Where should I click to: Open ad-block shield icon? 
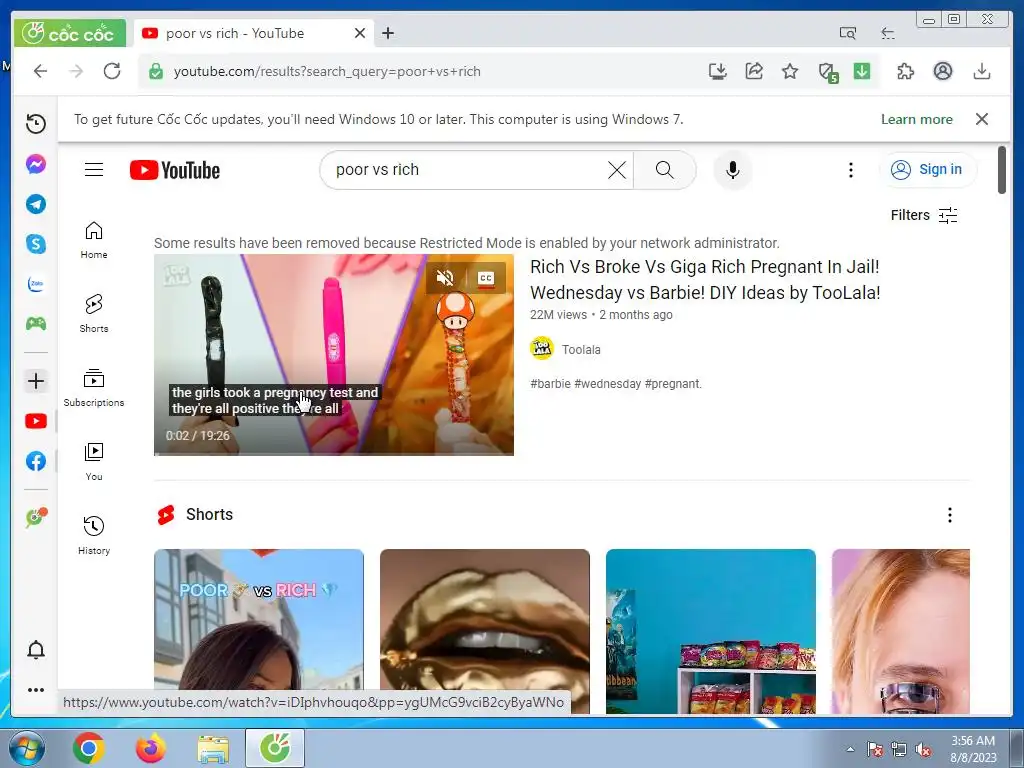click(828, 72)
